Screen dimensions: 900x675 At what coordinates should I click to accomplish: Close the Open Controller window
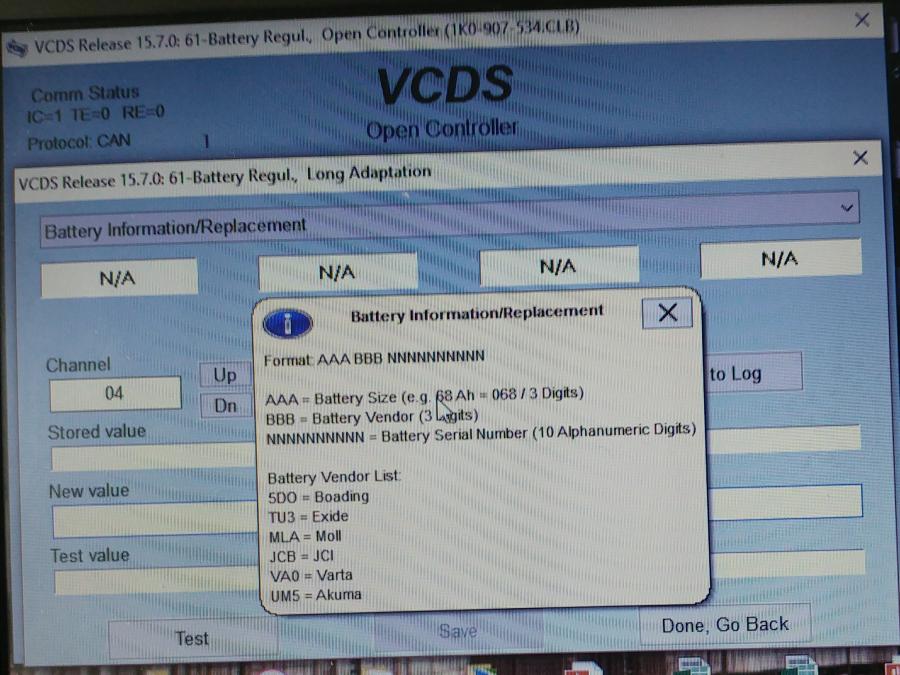point(862,20)
